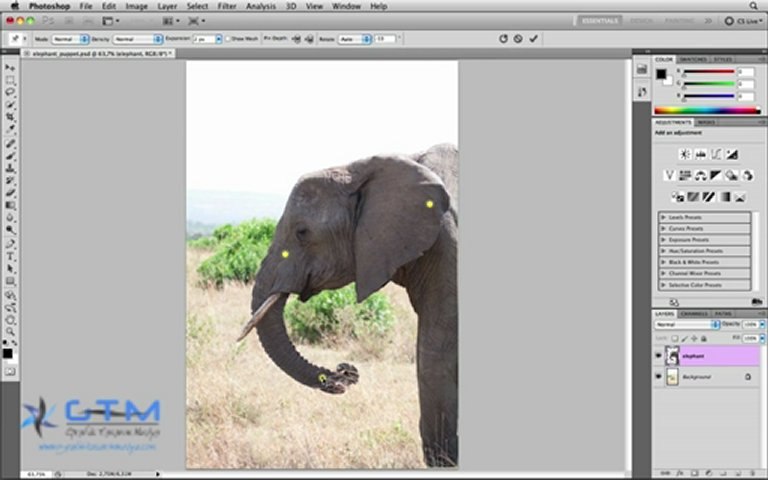Click the Selective Color adjustment icon

740,197
